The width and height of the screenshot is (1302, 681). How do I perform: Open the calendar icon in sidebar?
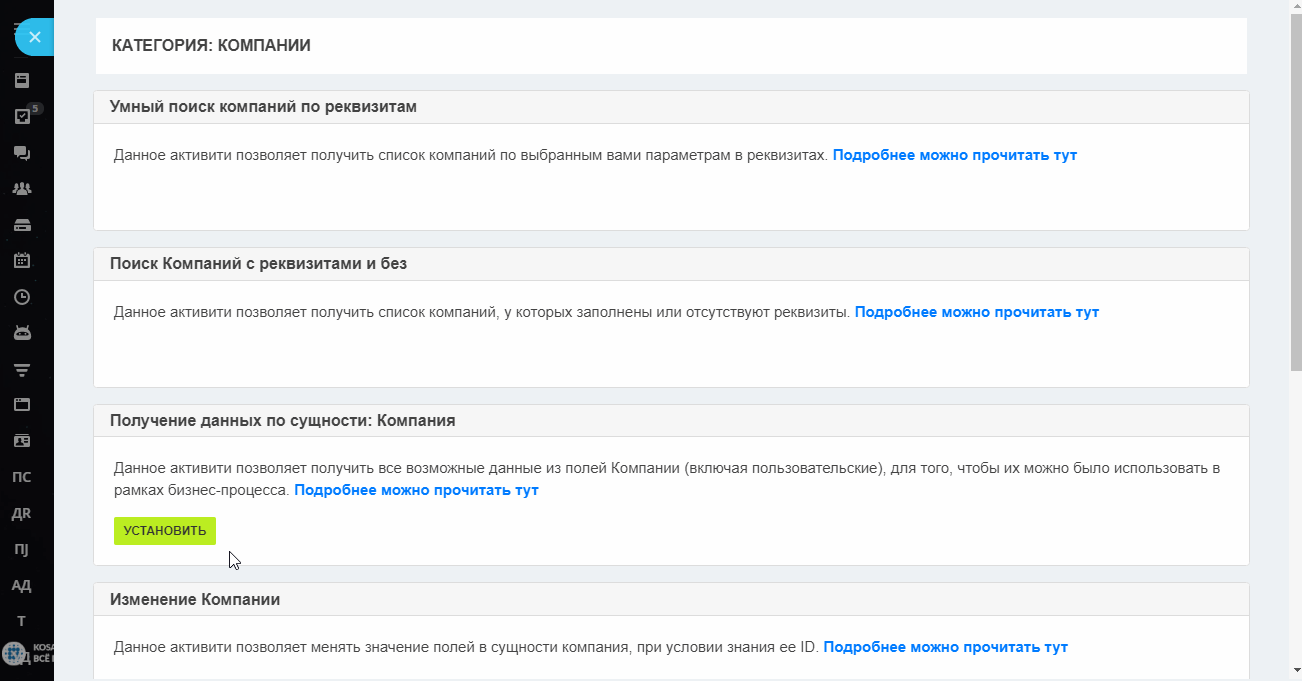(21, 261)
